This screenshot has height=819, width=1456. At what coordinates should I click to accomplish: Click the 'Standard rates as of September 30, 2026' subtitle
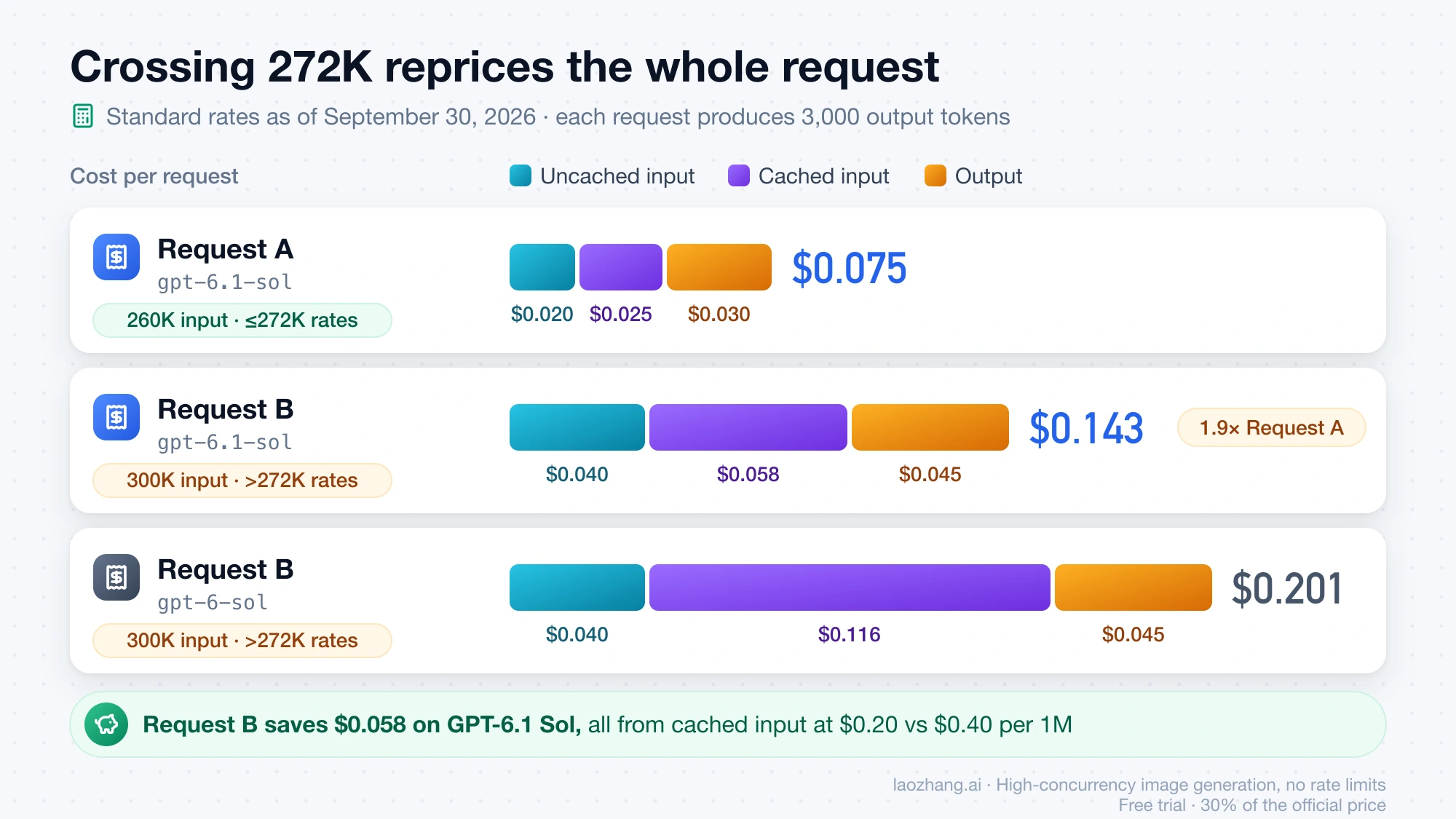321,116
